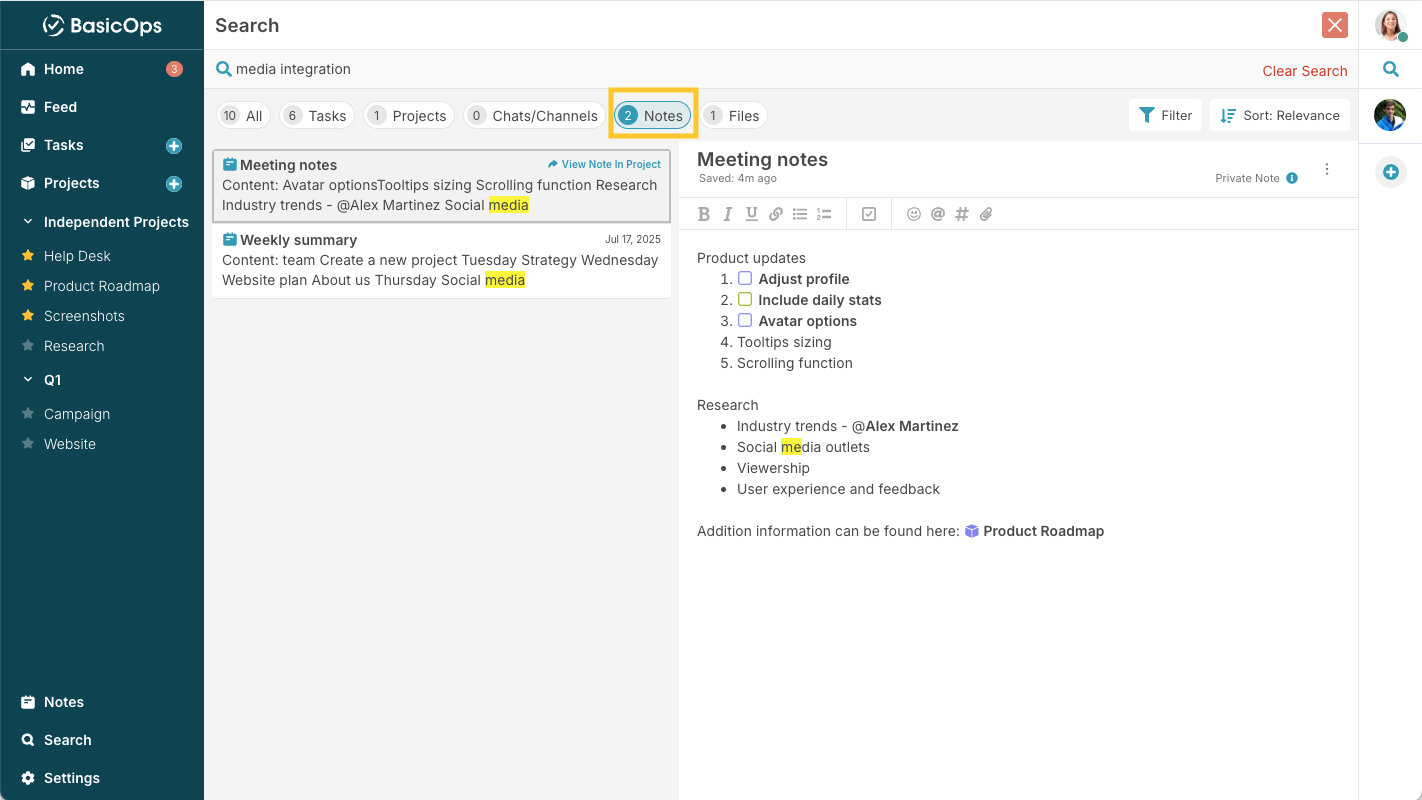Click View Note In Project link
The image size is (1422, 800).
coord(604,164)
